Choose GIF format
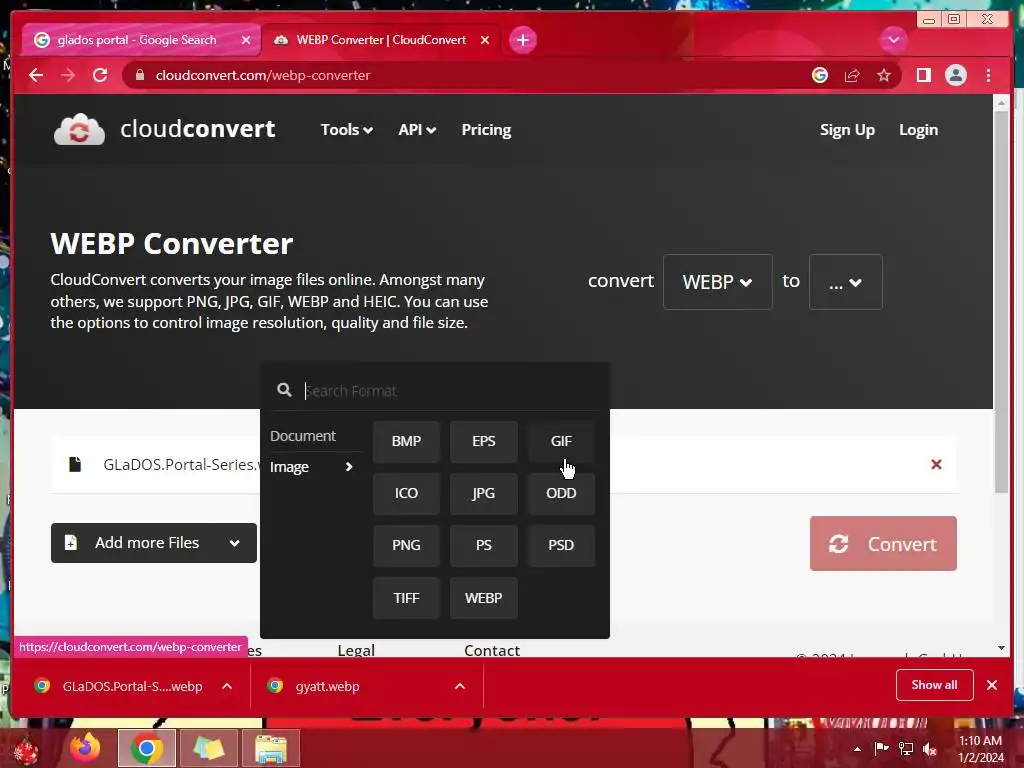The height and width of the screenshot is (768, 1024). [561, 441]
